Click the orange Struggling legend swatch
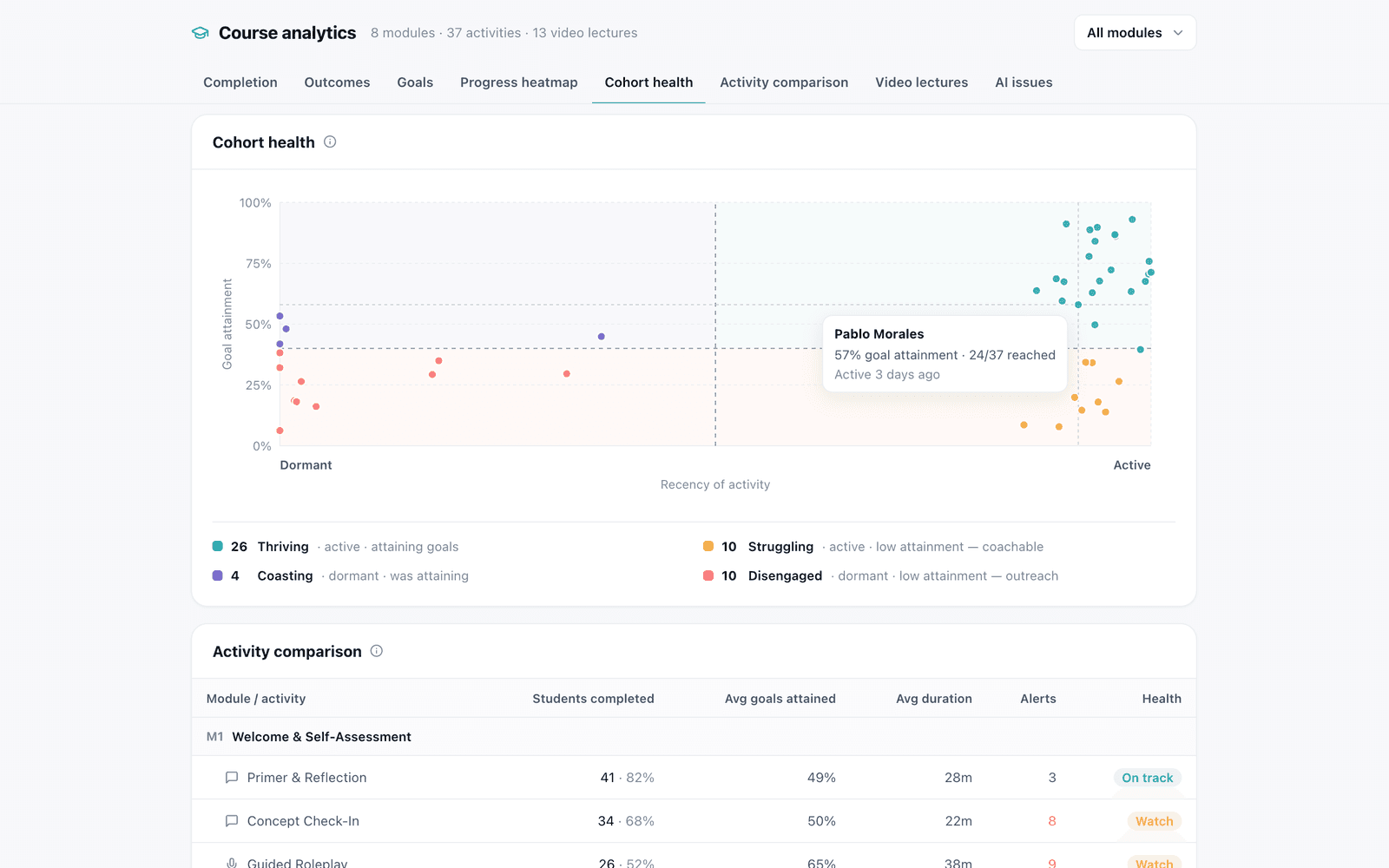Viewport: 1389px width, 868px height. pyautogui.click(x=708, y=546)
